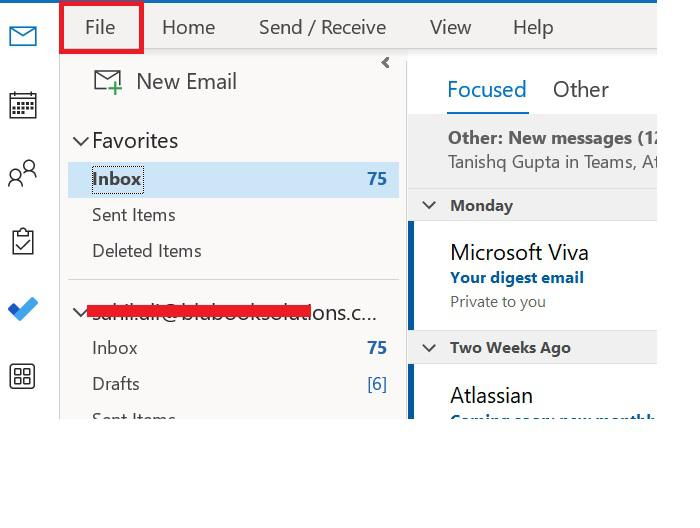
Task: Click the Other: New messages banner
Action: pos(552,148)
